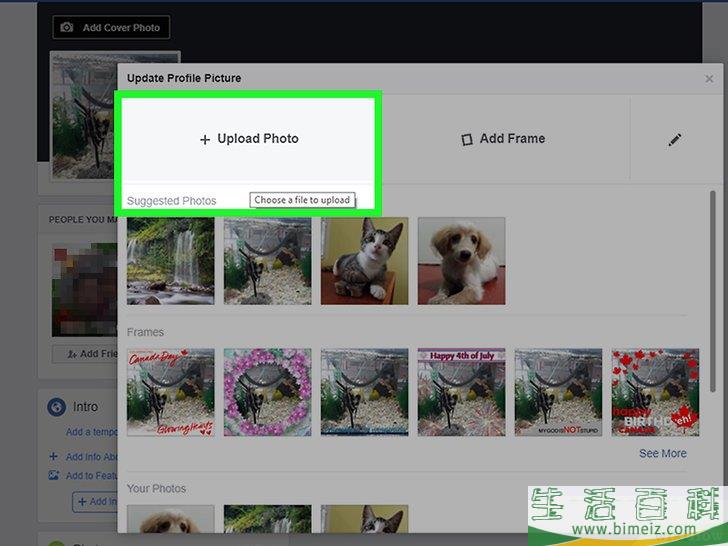
Task: Choose the Happy 4th of July frame
Action: pos(462,392)
